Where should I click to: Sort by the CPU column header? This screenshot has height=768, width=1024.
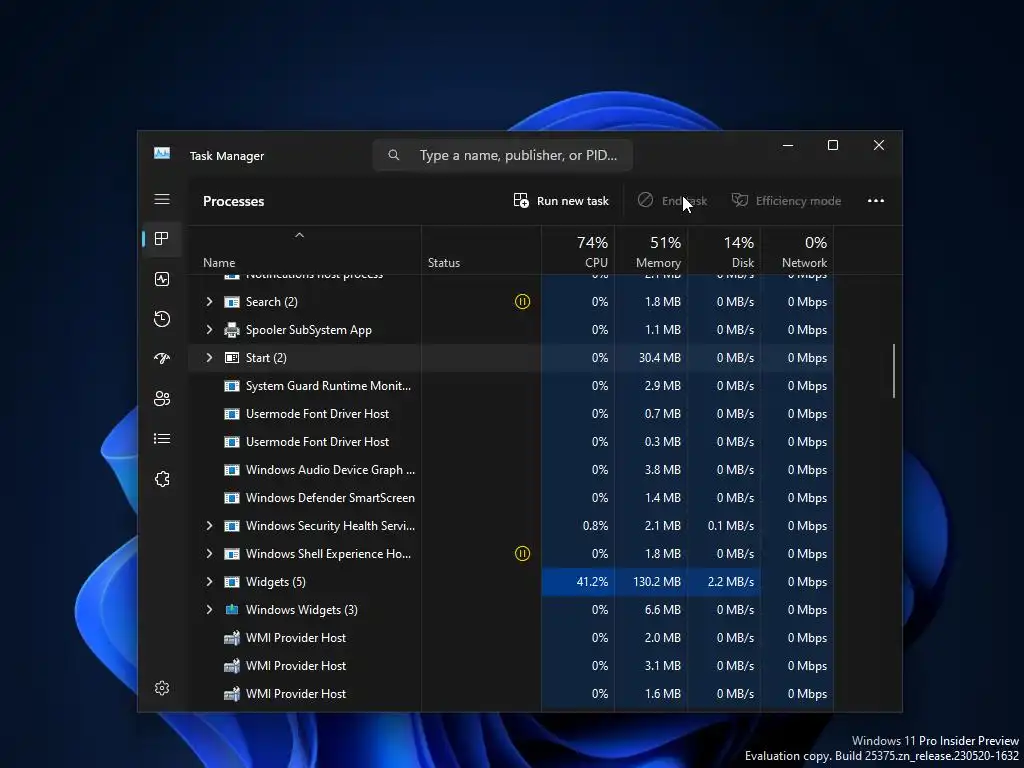click(578, 251)
